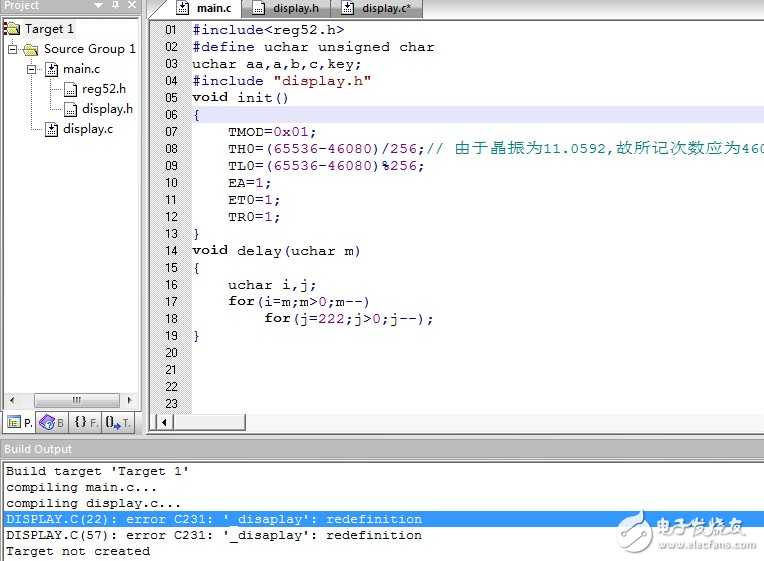Click the #include<reg52.h> code line
The height and width of the screenshot is (561, 764).
click(x=268, y=30)
